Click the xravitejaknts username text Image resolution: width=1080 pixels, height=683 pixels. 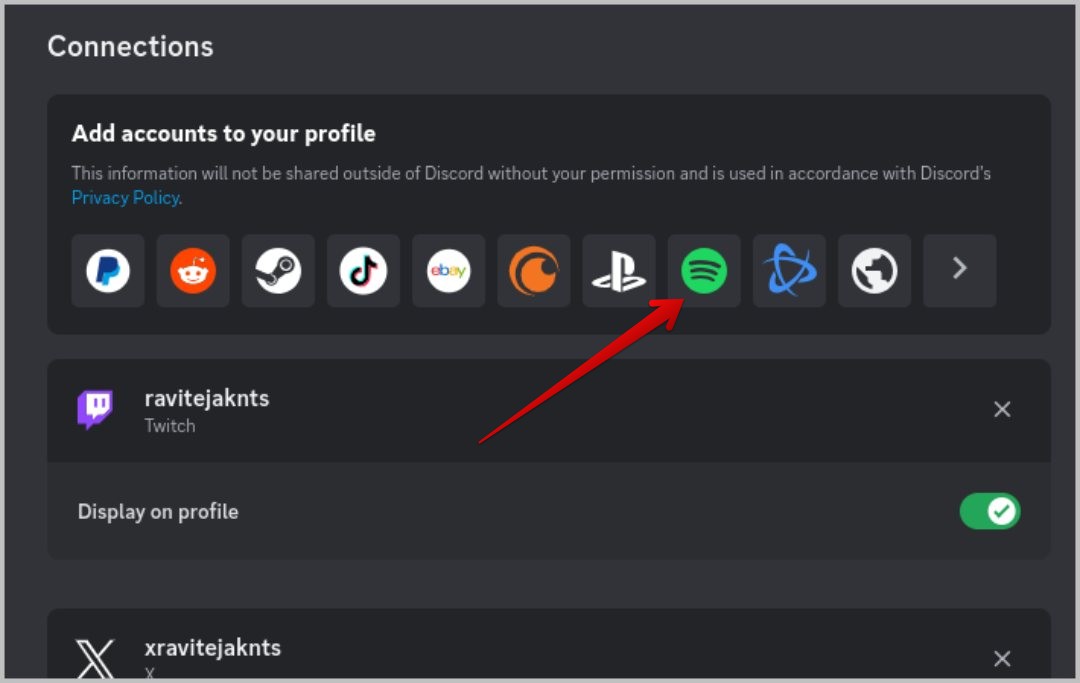click(213, 648)
